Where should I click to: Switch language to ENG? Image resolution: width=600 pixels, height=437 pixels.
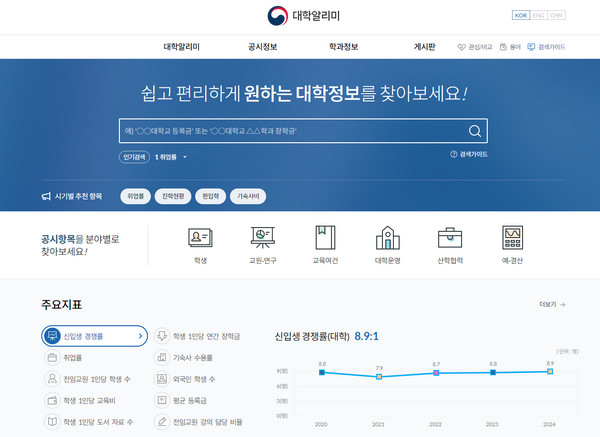click(x=538, y=15)
